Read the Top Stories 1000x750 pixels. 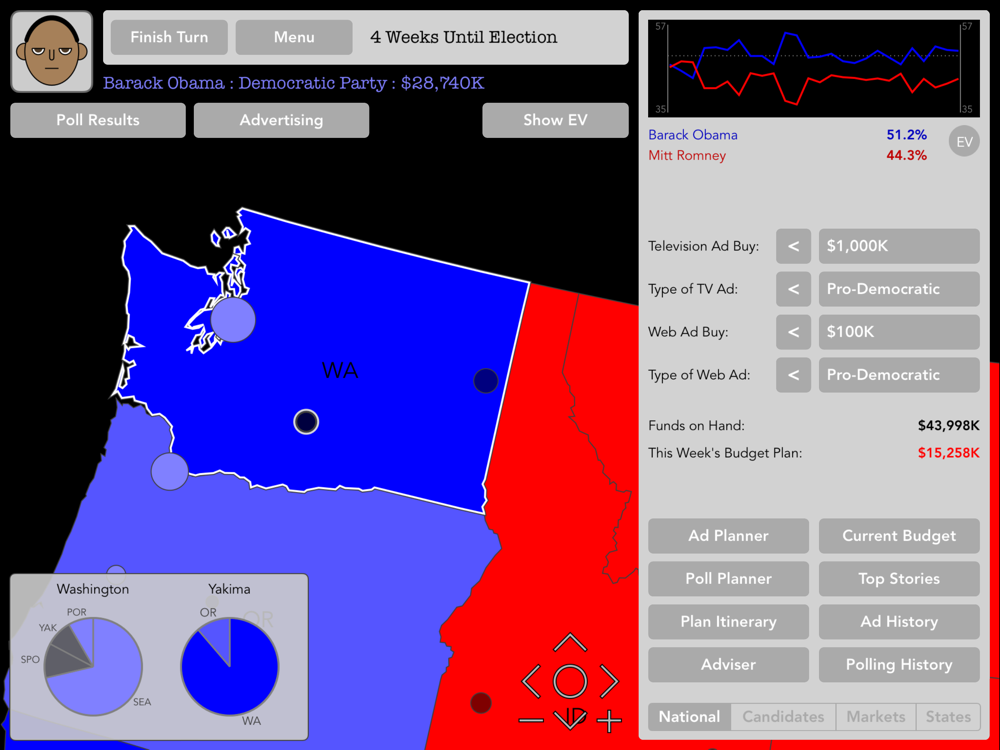tap(899, 578)
